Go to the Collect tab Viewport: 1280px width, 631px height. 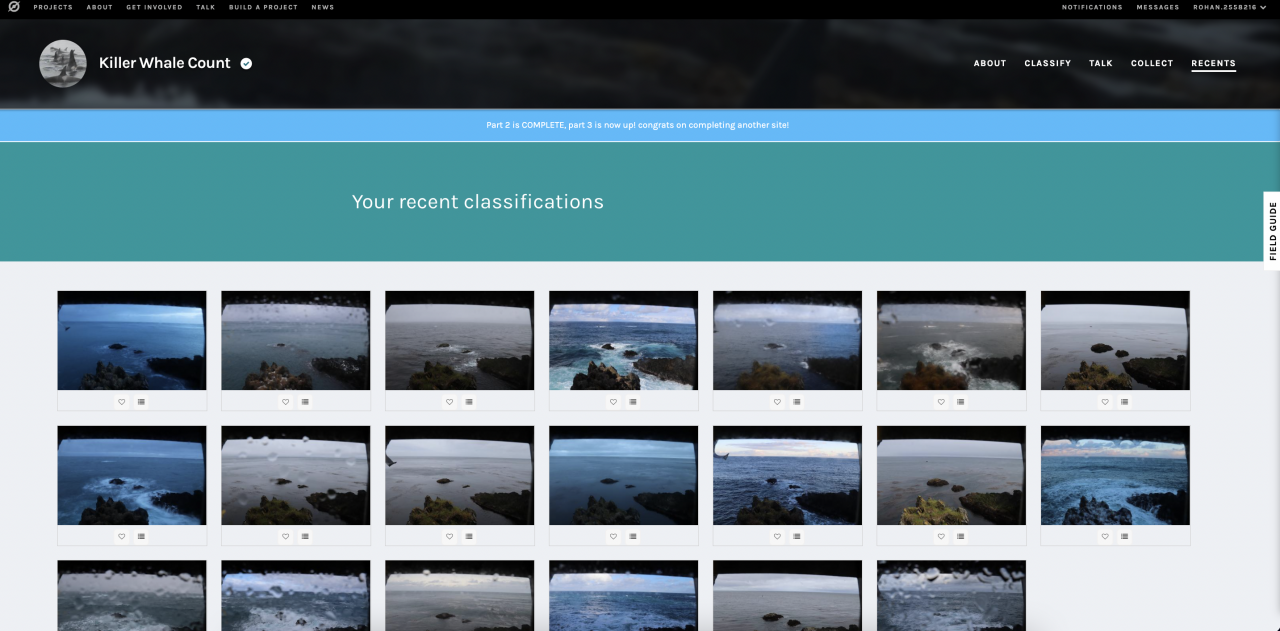[1152, 63]
